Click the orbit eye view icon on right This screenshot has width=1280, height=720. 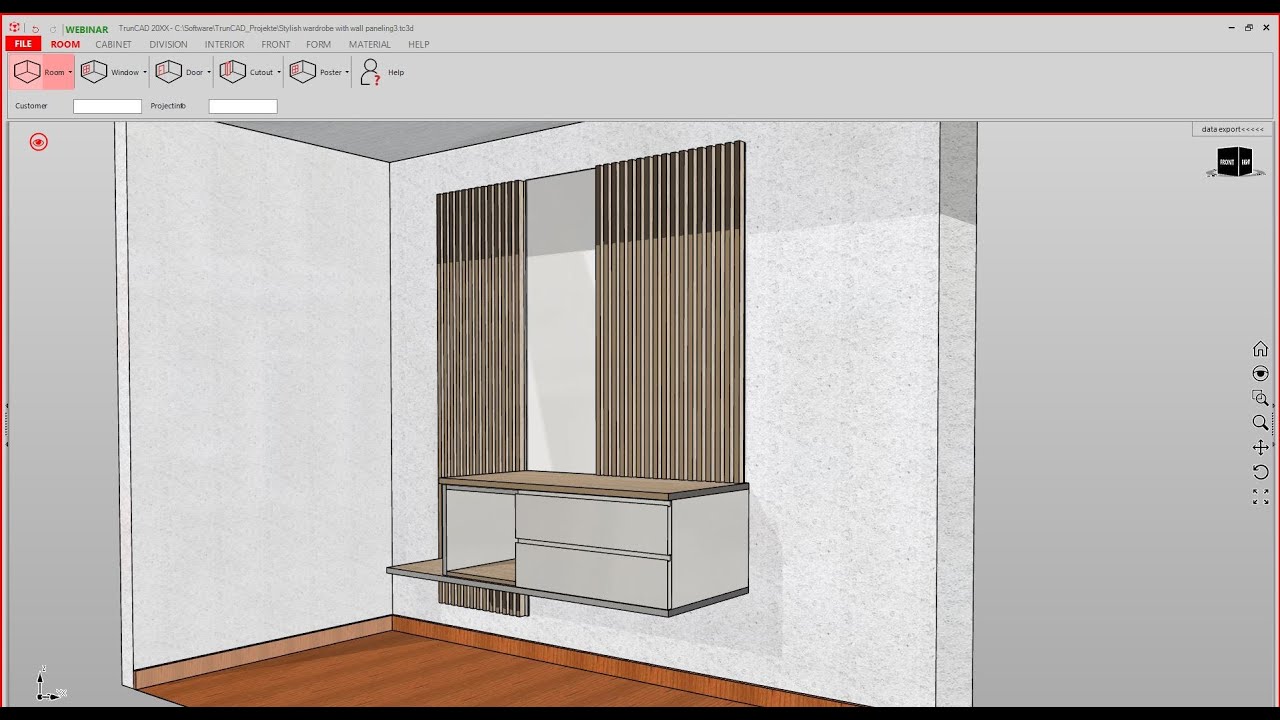tap(1260, 373)
